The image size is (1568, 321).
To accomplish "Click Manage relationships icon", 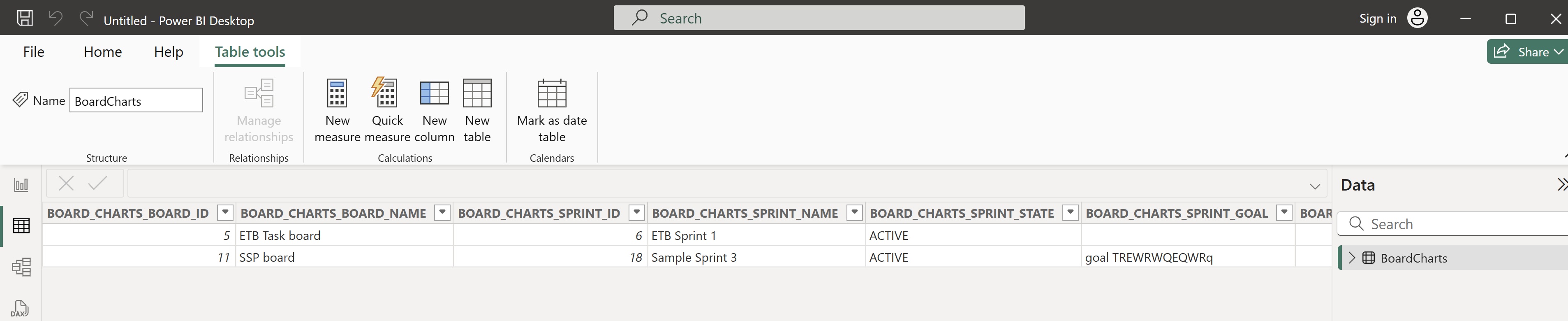I will 259,93.
